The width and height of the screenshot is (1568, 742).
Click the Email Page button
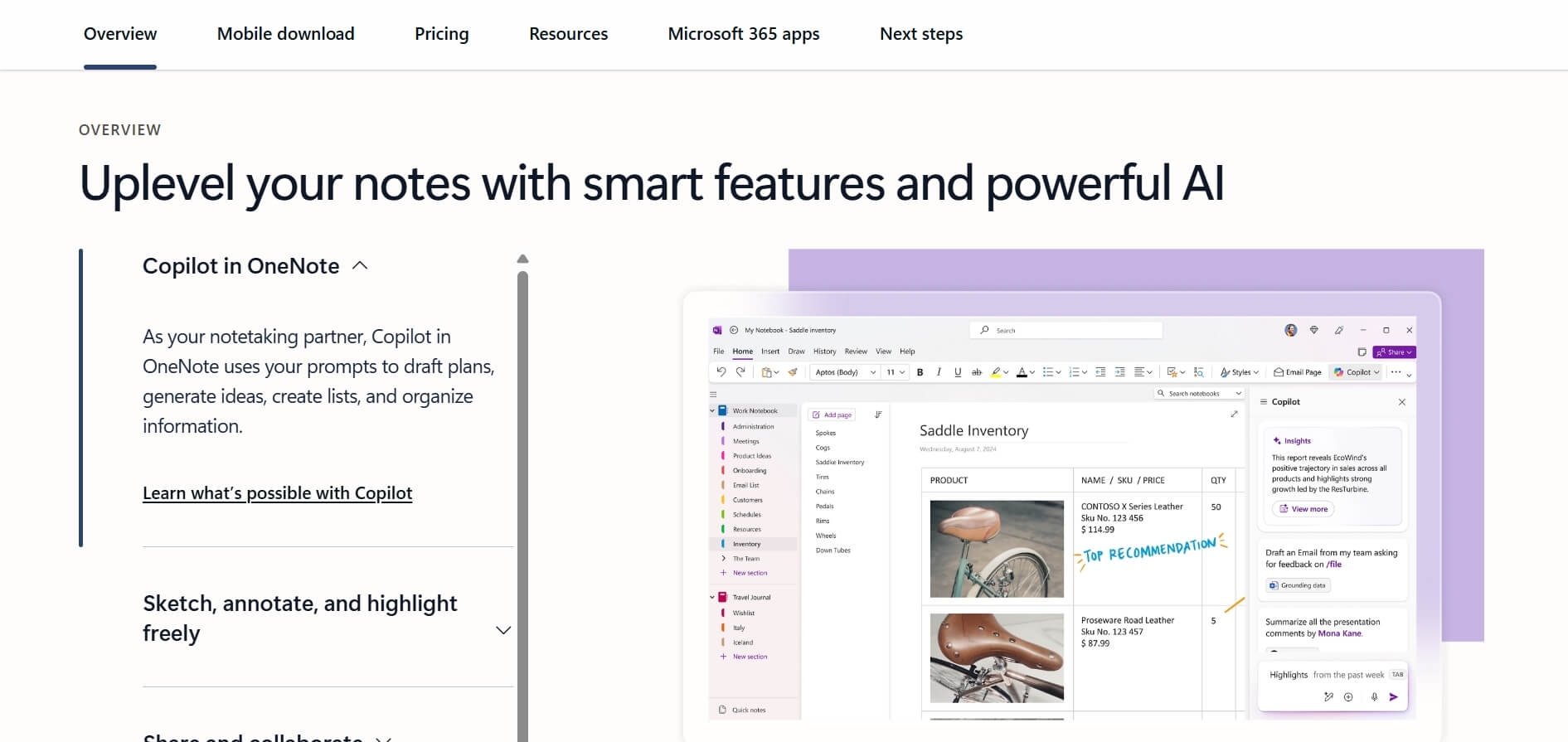pos(1298,372)
